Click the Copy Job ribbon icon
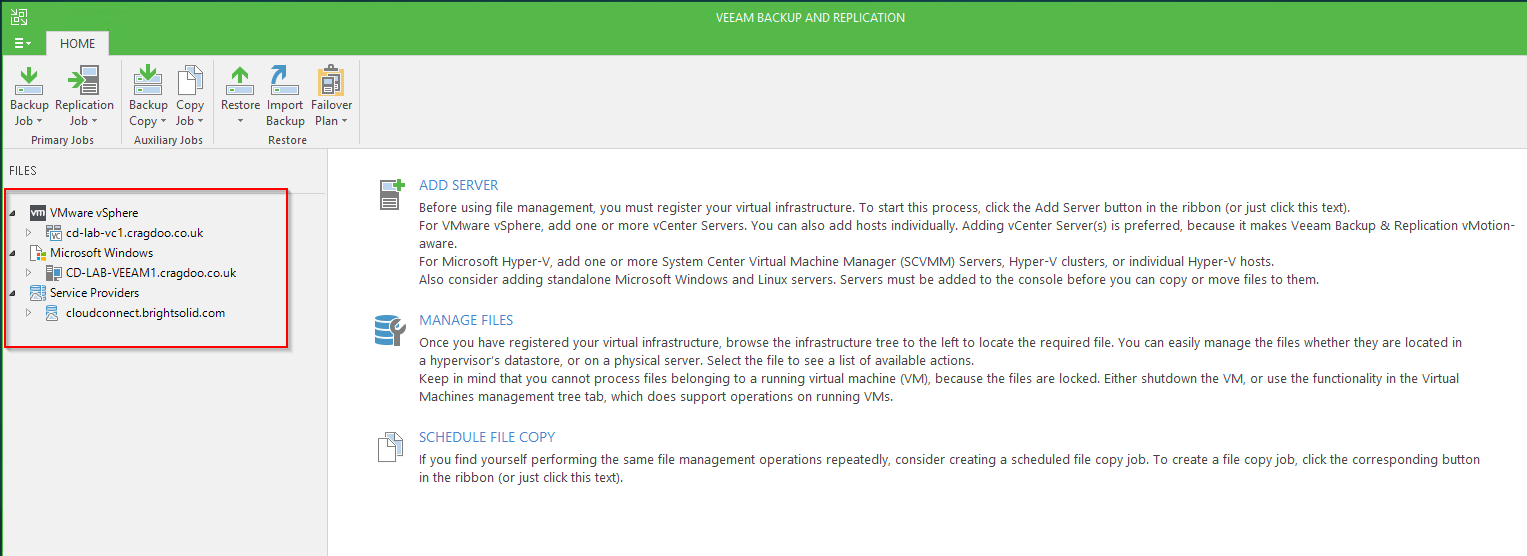The width and height of the screenshot is (1527, 556). tap(190, 80)
